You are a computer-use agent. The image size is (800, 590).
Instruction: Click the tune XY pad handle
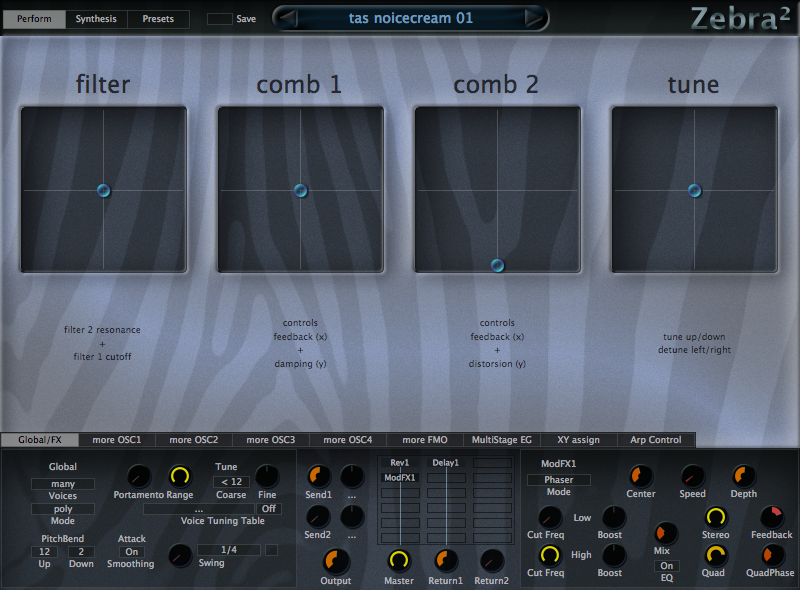pyautogui.click(x=694, y=191)
